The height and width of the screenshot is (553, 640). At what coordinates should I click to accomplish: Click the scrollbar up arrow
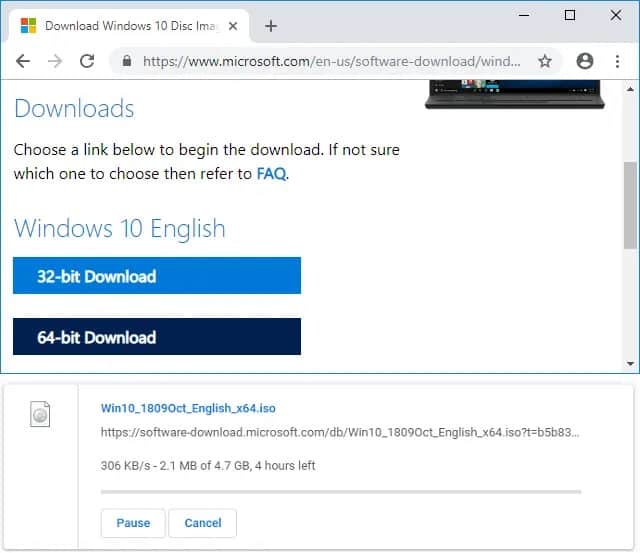[631, 89]
